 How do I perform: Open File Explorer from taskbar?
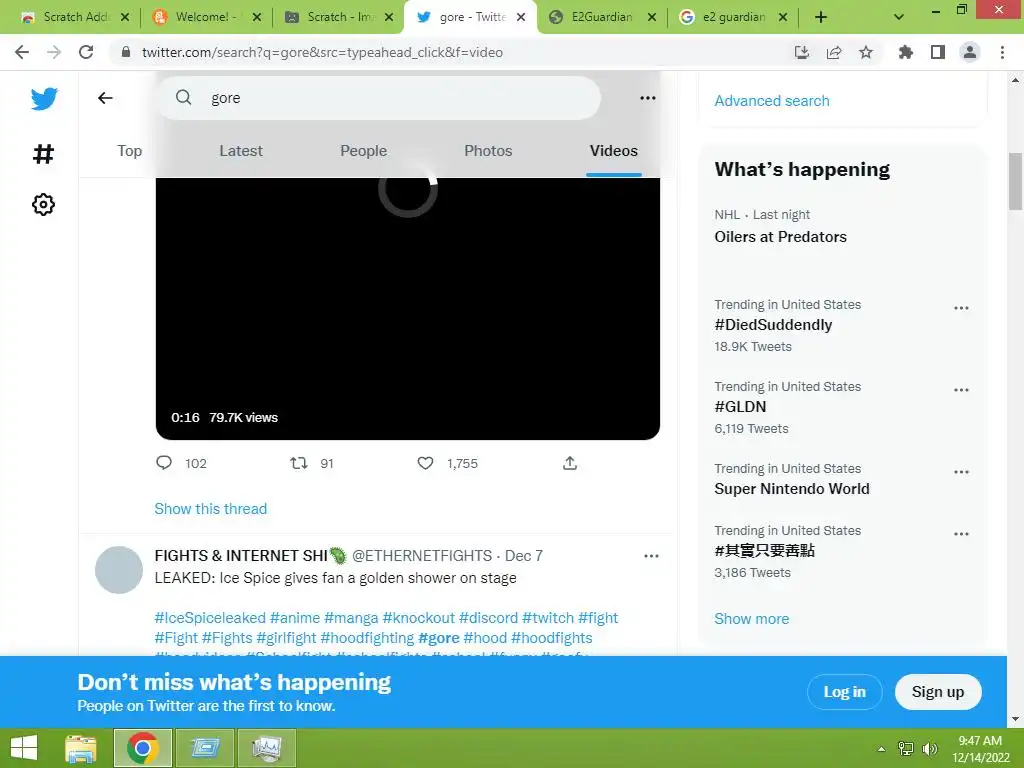81,748
